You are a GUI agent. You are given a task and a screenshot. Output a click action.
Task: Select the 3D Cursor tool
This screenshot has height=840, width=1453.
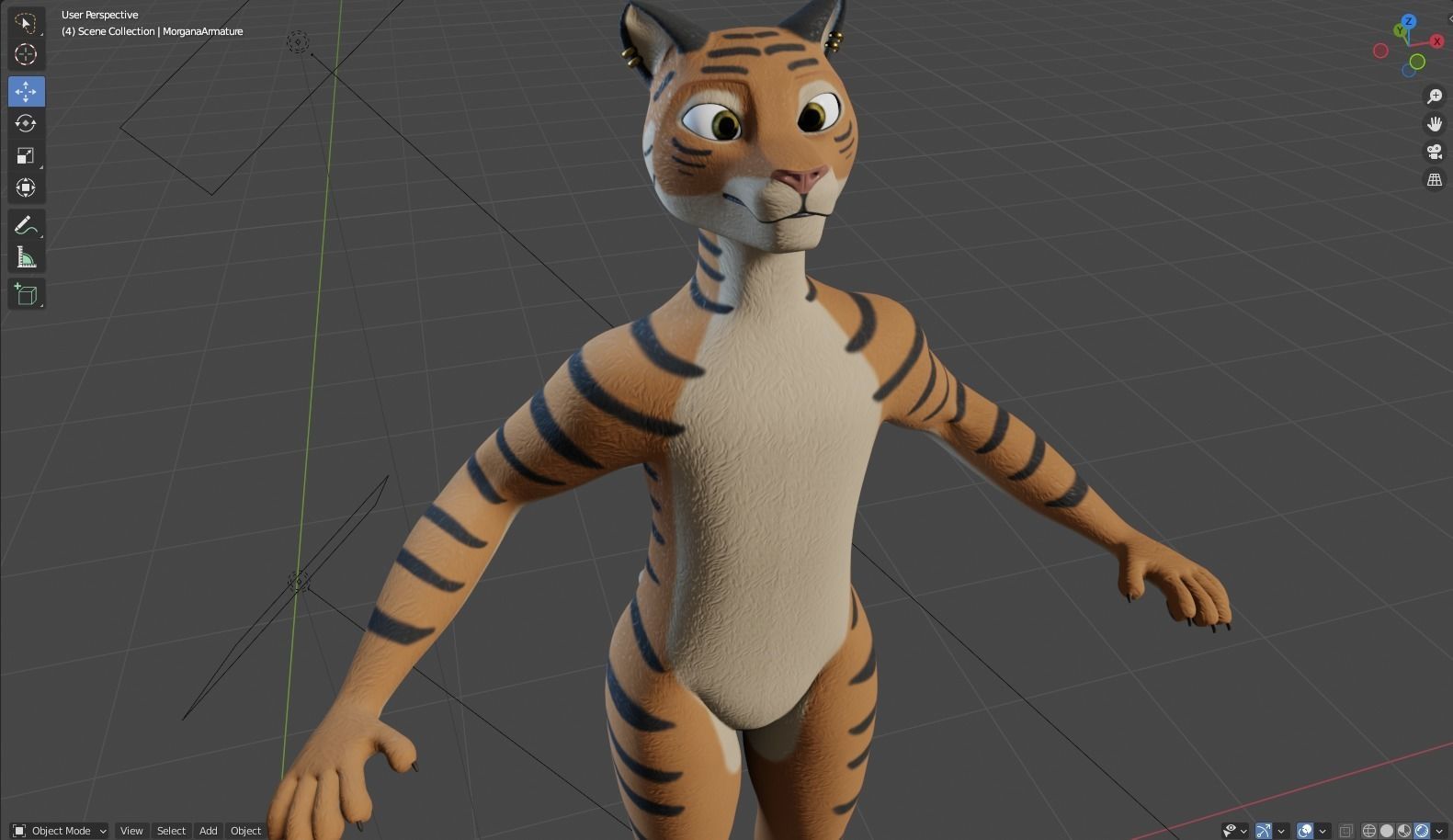pyautogui.click(x=26, y=54)
